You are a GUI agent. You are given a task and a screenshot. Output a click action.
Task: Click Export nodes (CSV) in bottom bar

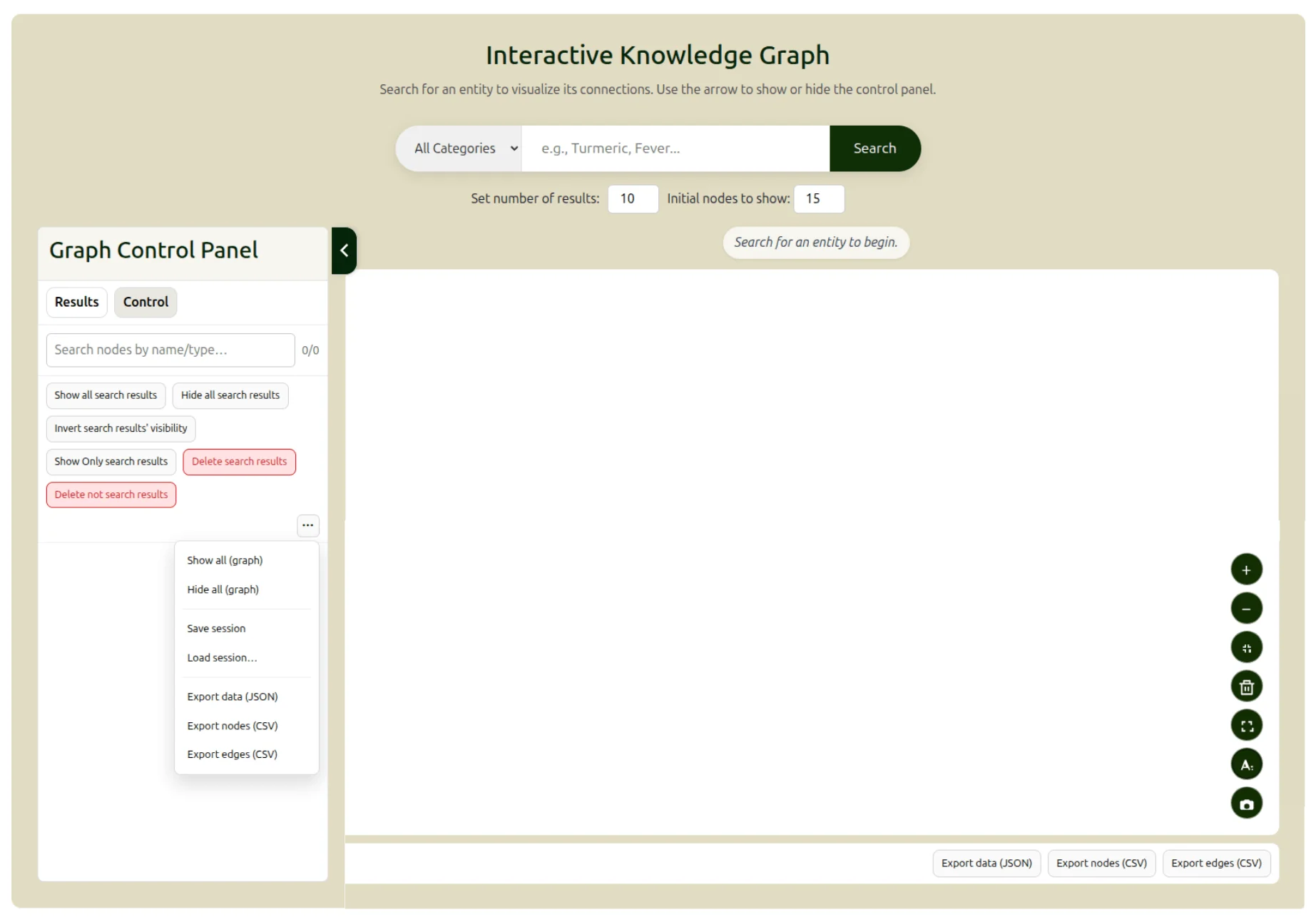pyautogui.click(x=1101, y=863)
